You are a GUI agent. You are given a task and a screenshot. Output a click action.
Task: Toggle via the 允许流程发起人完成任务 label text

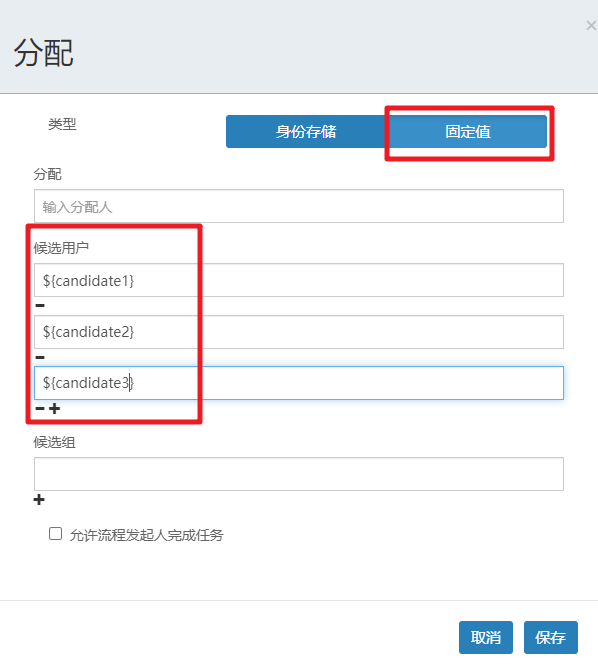pos(147,535)
